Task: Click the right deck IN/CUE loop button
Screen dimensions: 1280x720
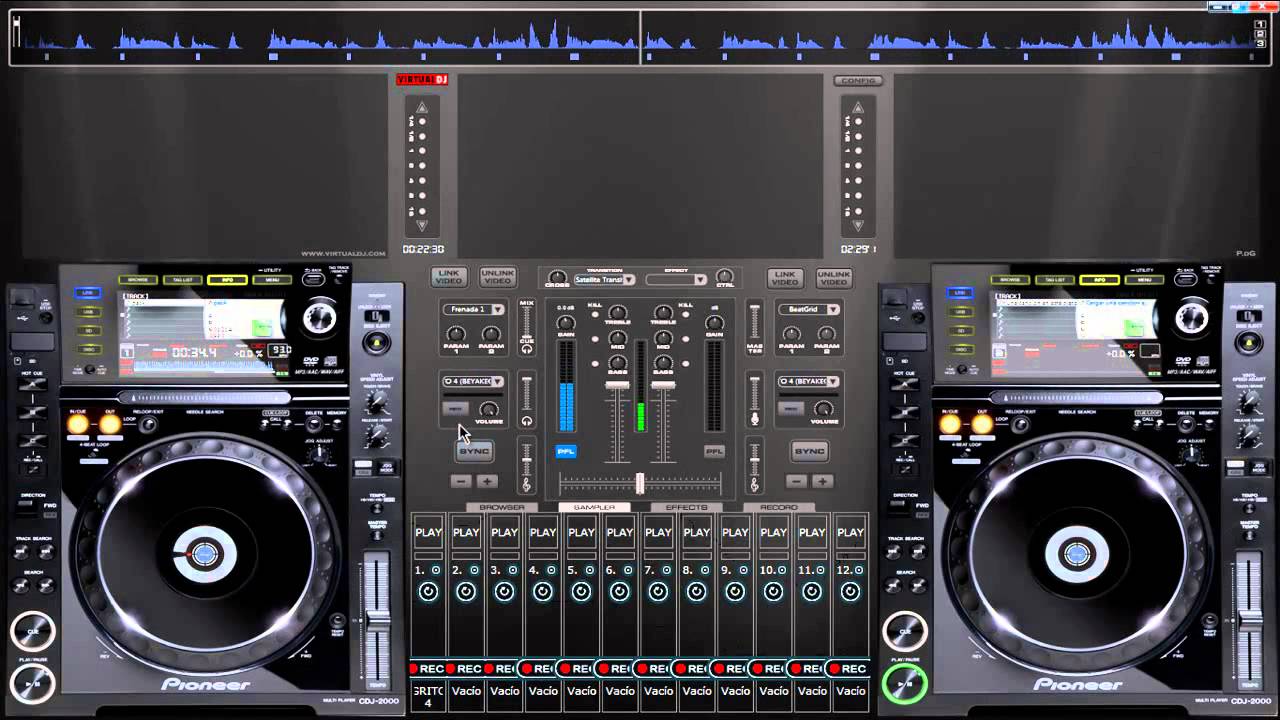Action: 950,424
